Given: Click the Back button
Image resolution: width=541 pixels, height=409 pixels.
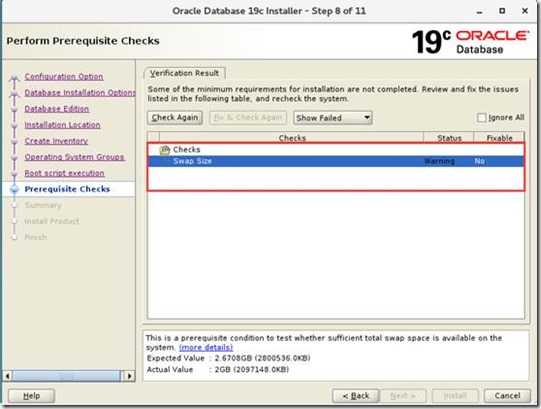Looking at the screenshot, I should pyautogui.click(x=356, y=396).
